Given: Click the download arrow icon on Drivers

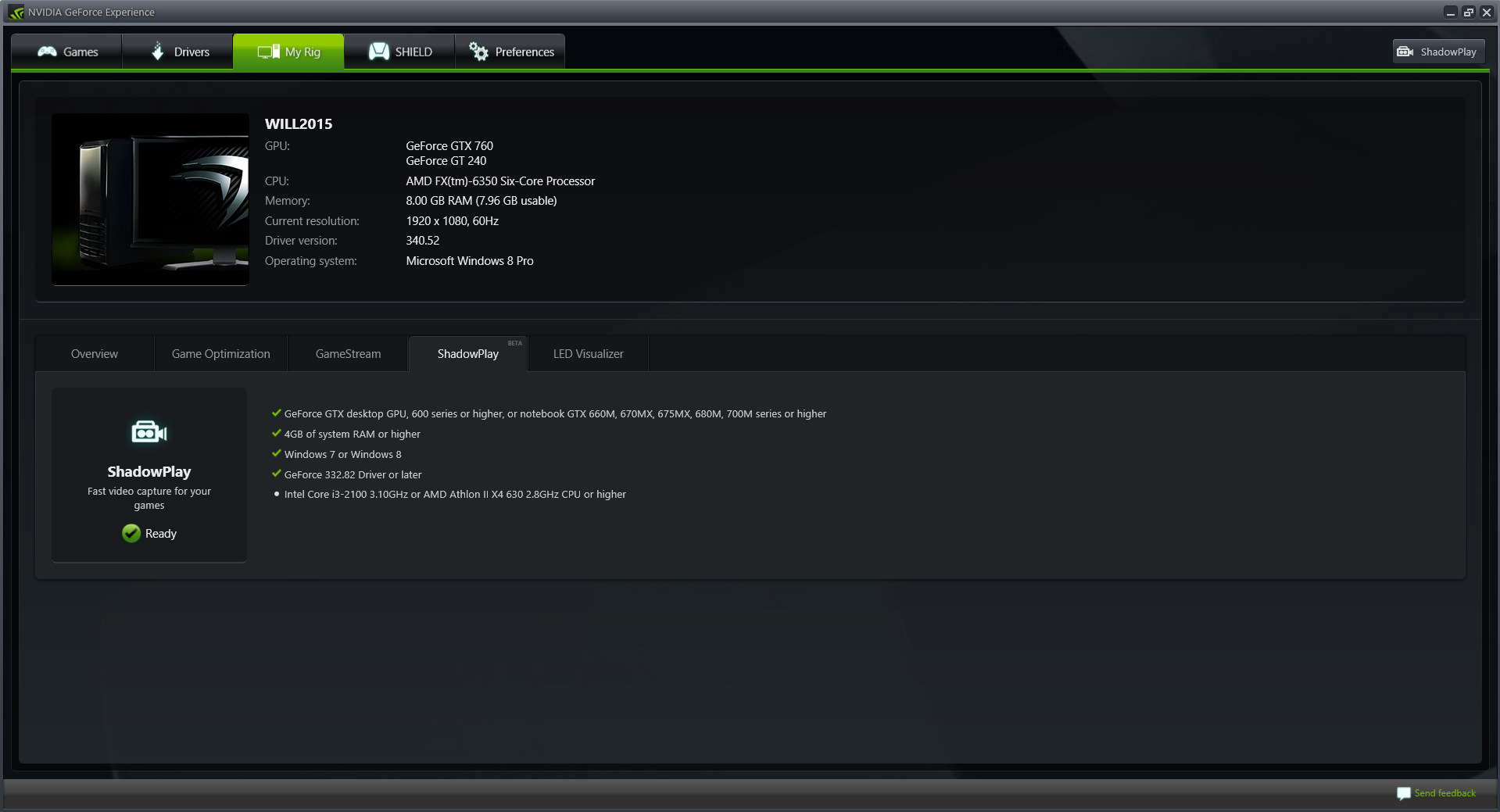Looking at the screenshot, I should point(158,52).
